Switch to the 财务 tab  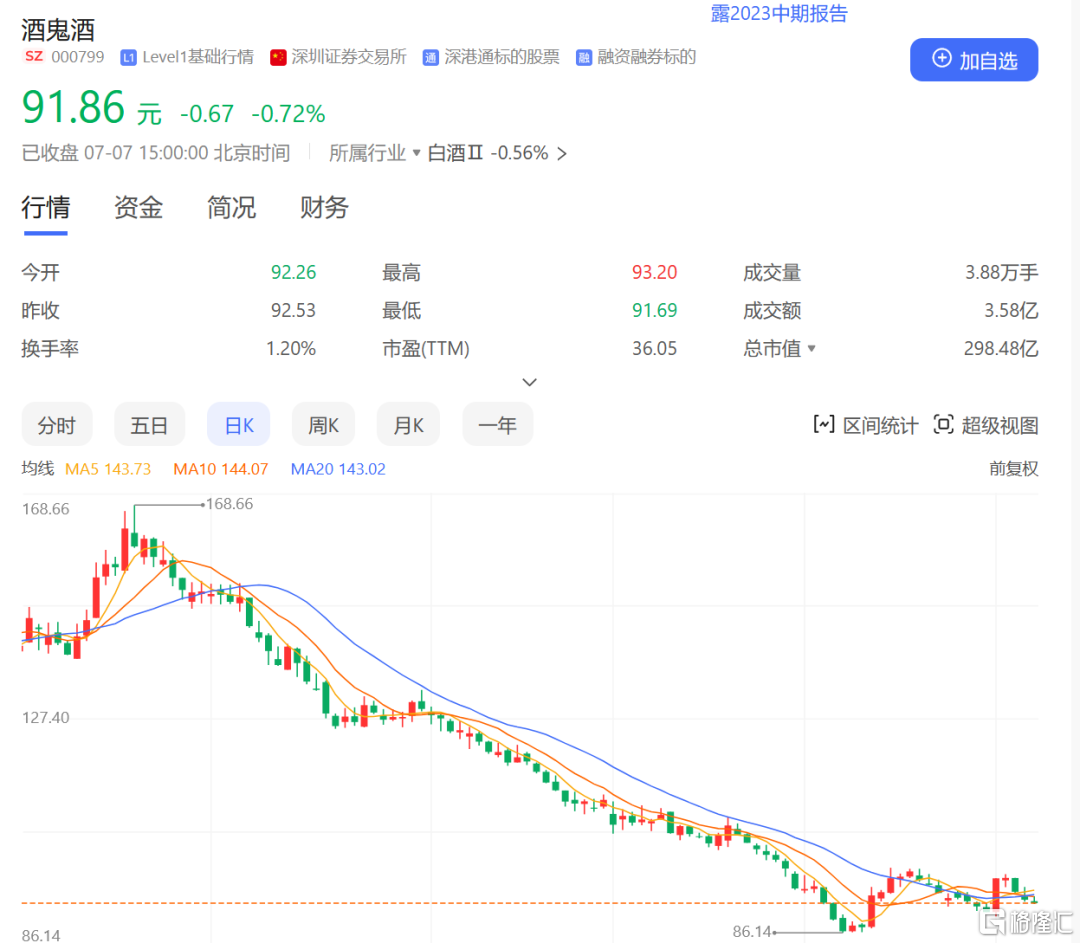tap(324, 207)
